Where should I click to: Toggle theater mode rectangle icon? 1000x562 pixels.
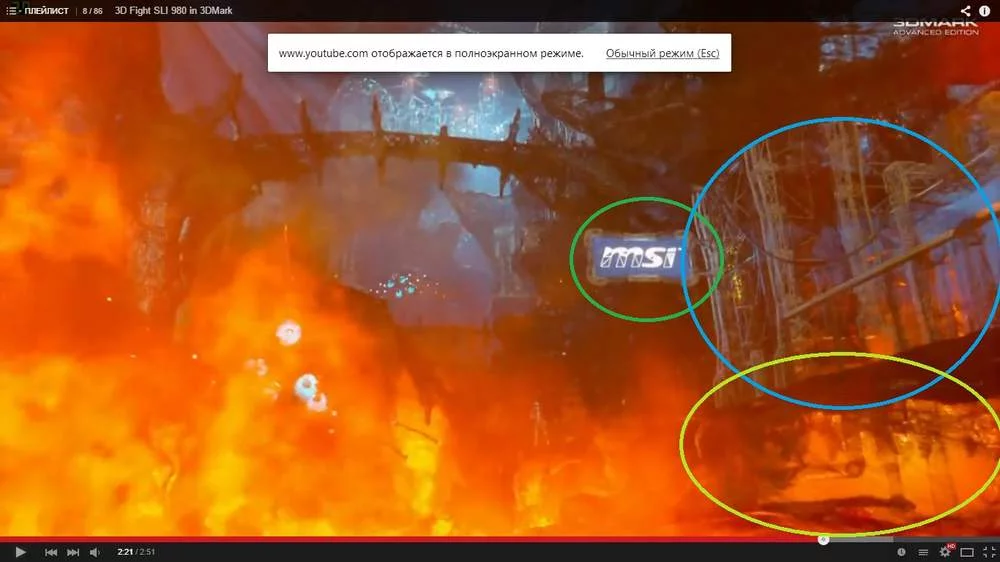(967, 552)
